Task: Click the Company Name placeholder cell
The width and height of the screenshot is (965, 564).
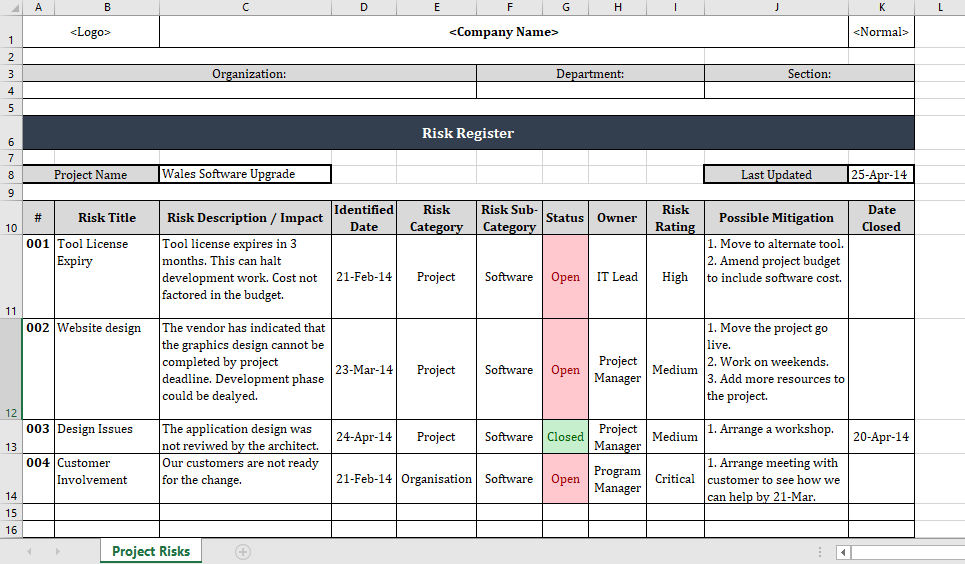Action: click(503, 32)
